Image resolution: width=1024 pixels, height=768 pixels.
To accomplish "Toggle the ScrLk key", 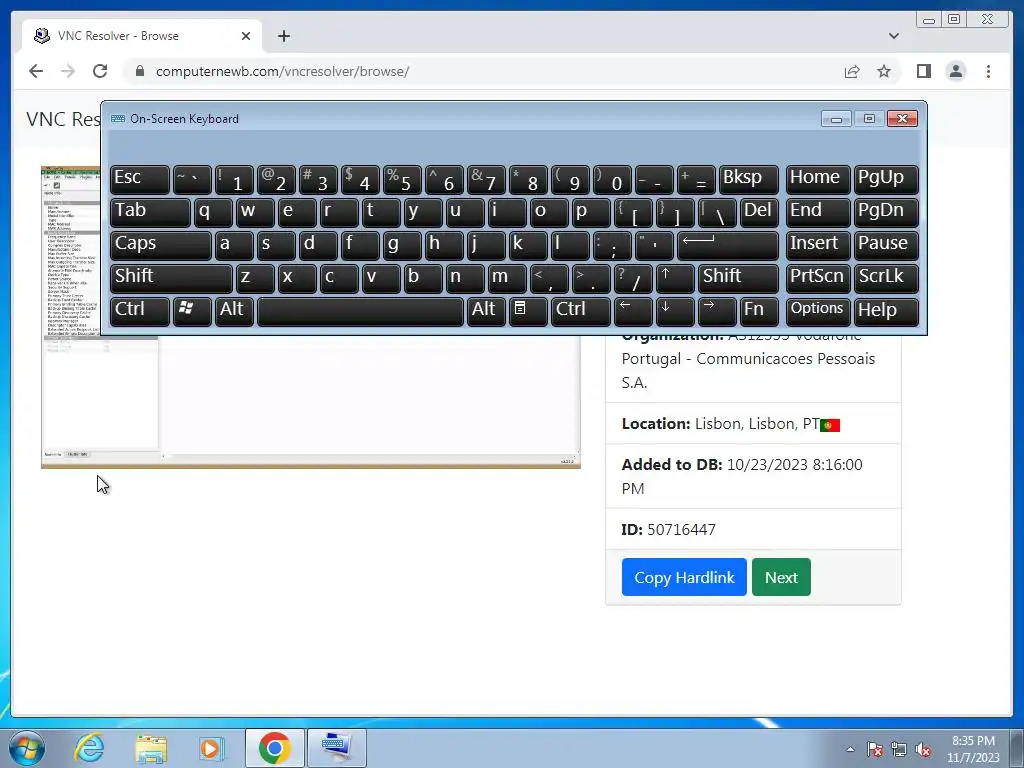I will pos(886,278).
